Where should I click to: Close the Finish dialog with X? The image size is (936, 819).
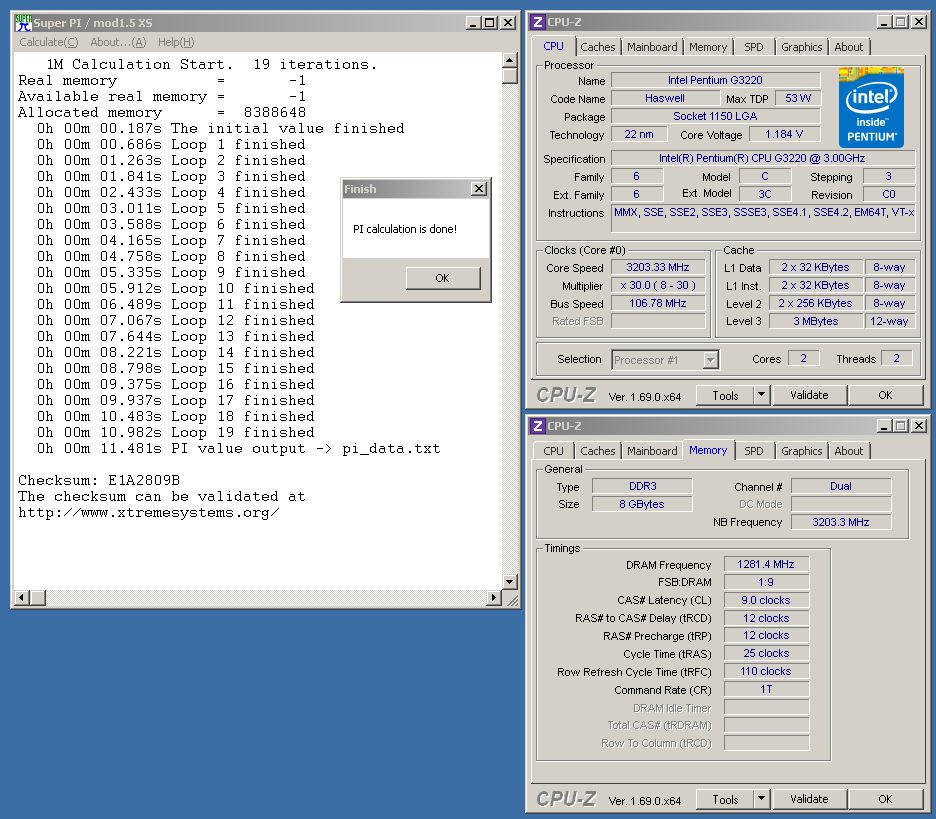point(479,189)
